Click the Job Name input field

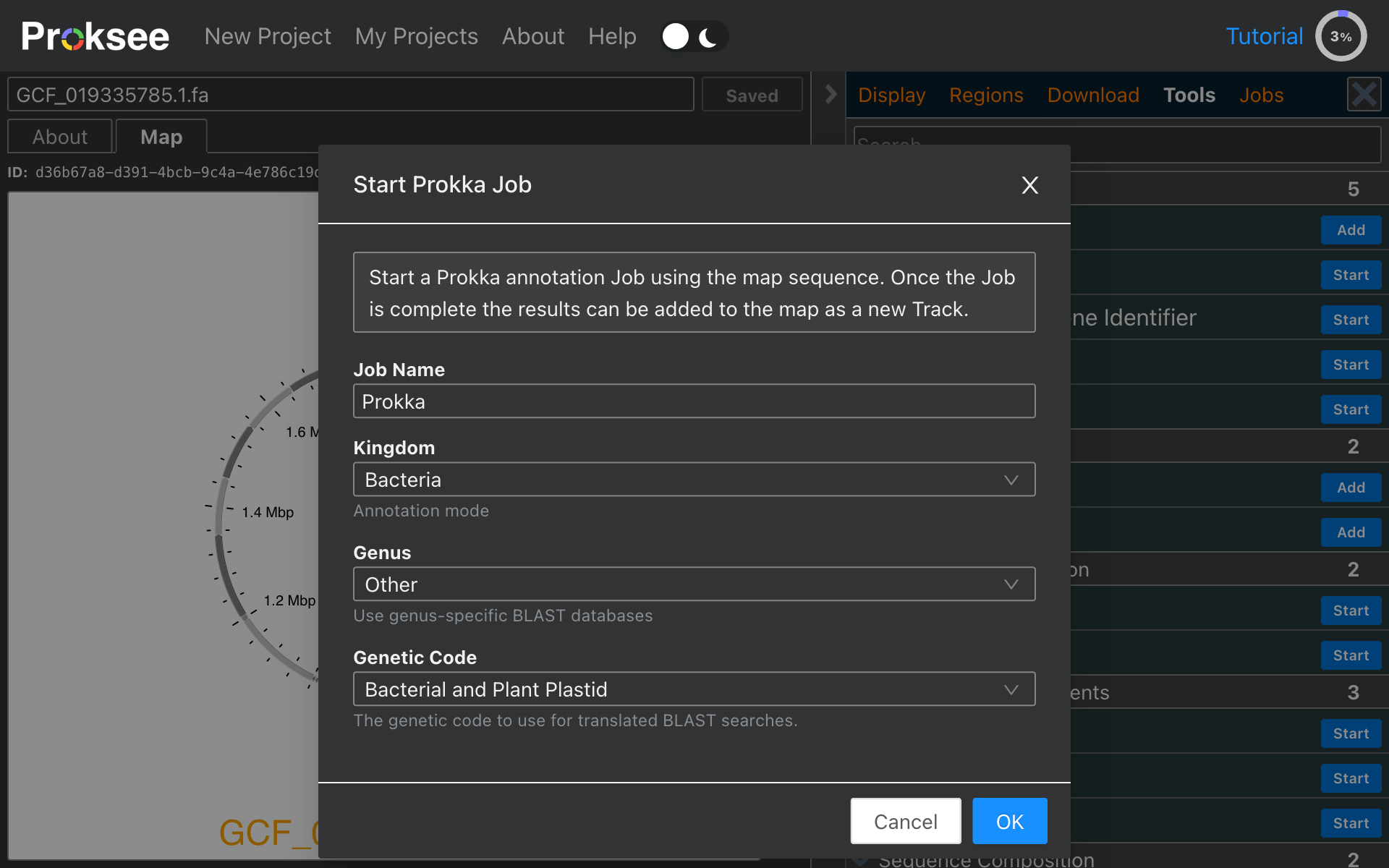coord(694,401)
